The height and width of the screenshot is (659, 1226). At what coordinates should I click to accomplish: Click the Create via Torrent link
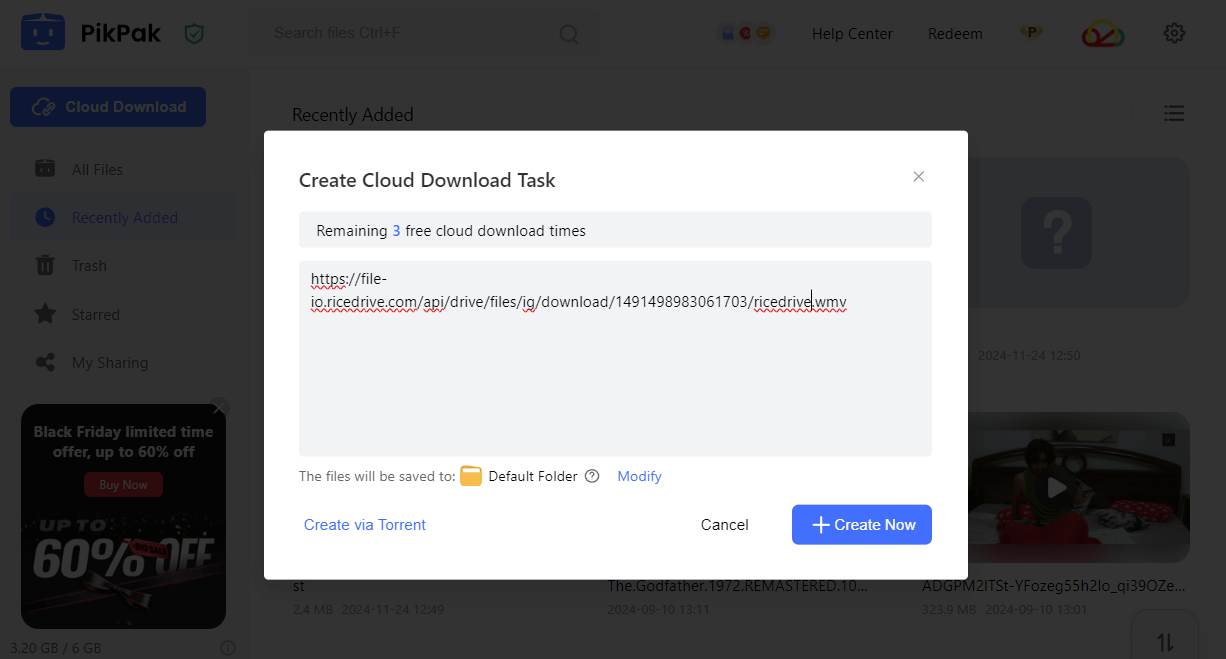point(365,525)
